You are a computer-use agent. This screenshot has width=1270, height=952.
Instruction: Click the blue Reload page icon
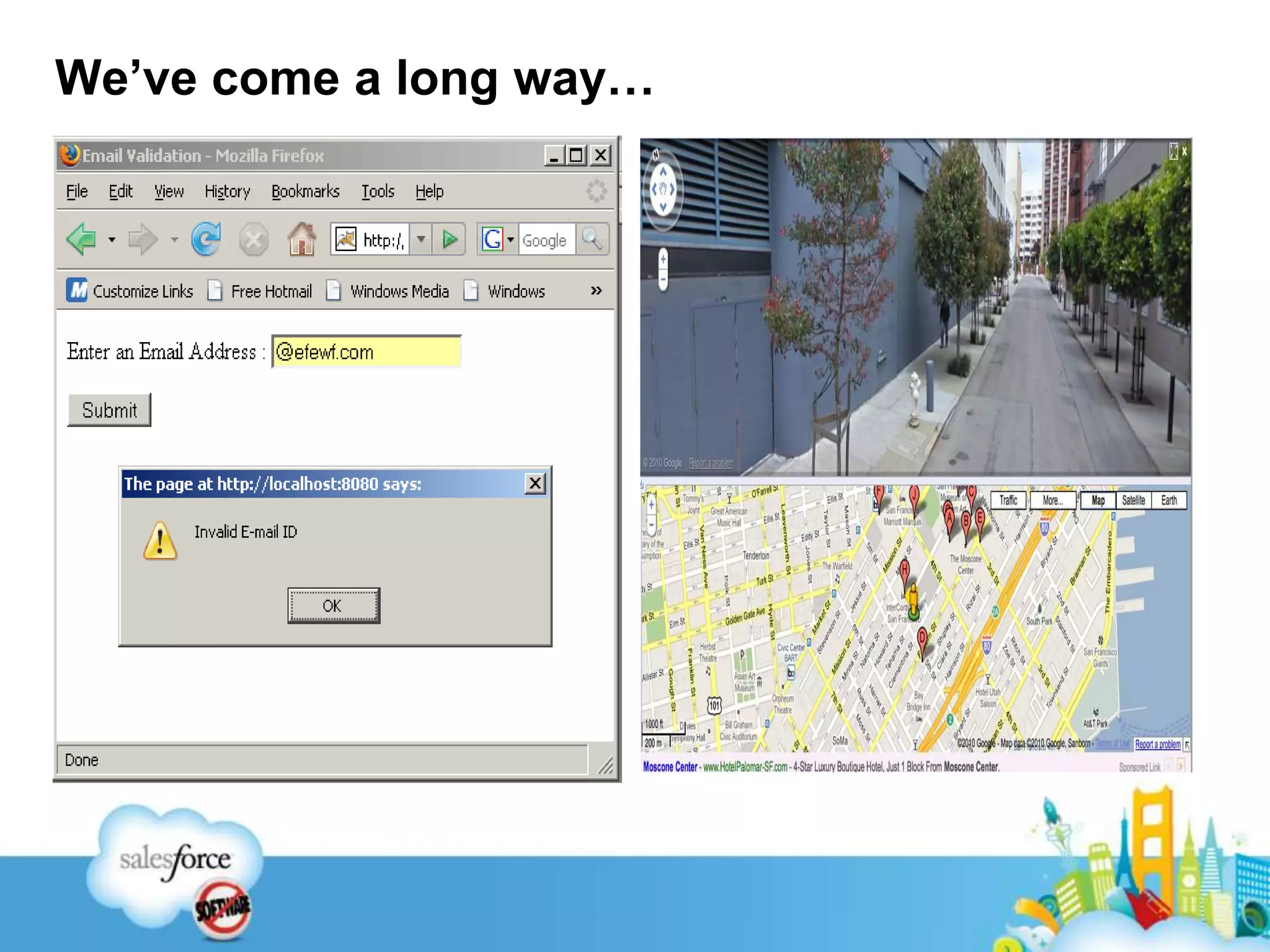coord(206,239)
